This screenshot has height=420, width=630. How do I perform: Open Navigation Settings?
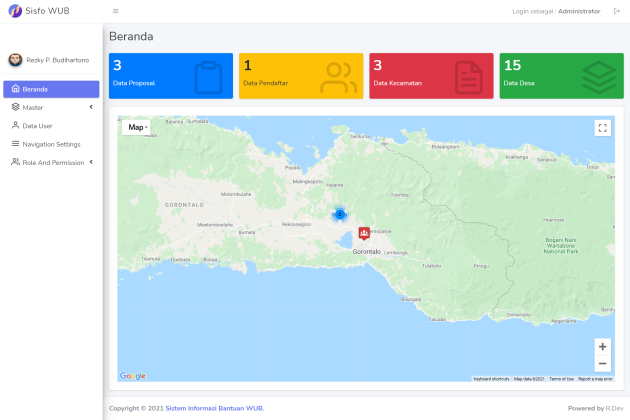point(51,144)
